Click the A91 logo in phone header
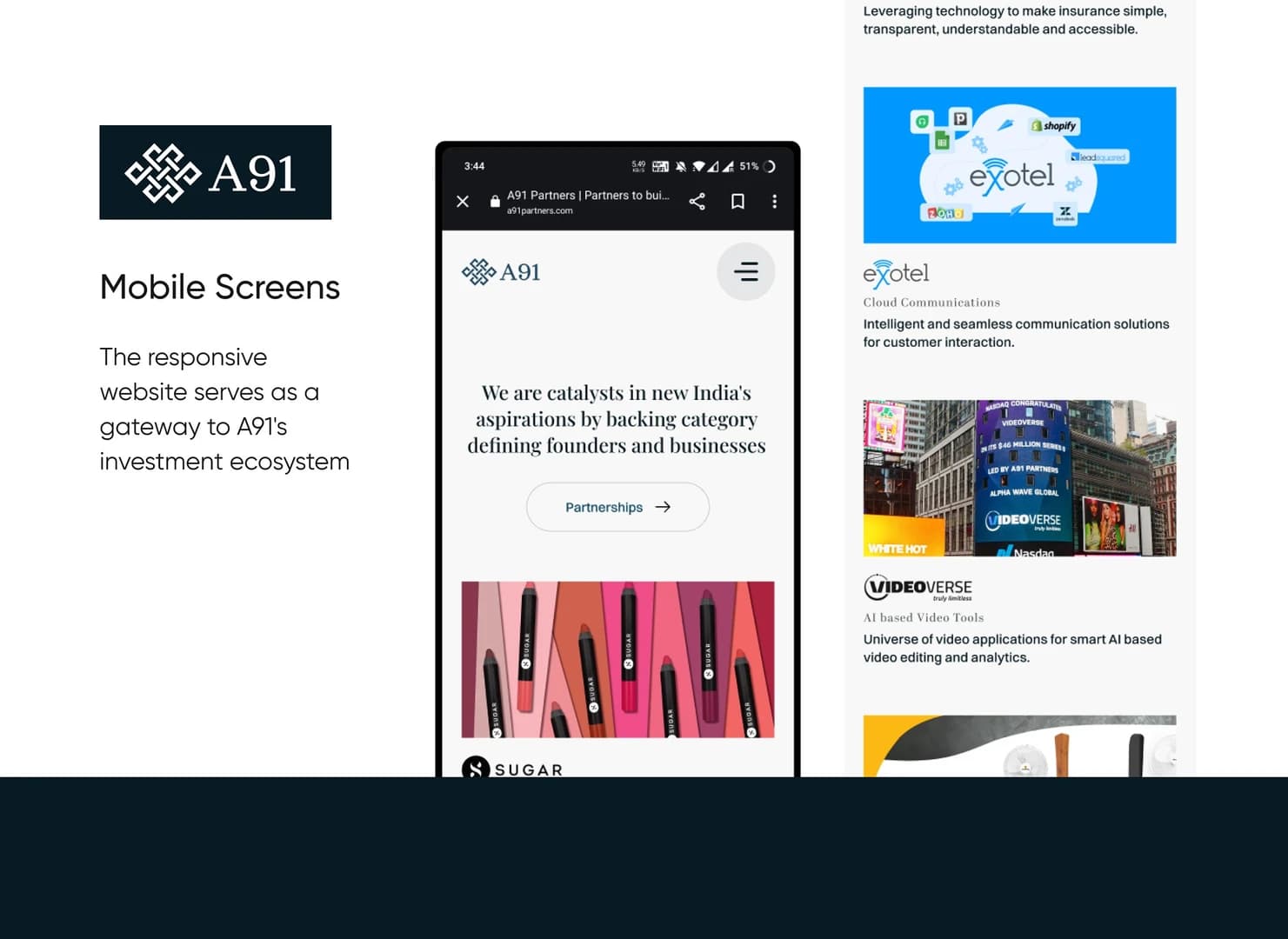 coord(501,272)
